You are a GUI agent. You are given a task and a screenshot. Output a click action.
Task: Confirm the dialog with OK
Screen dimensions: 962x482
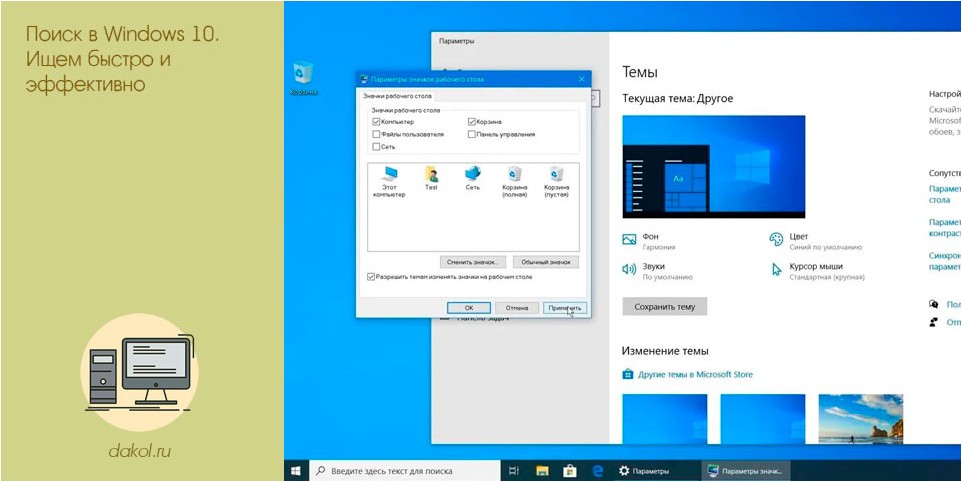click(469, 307)
